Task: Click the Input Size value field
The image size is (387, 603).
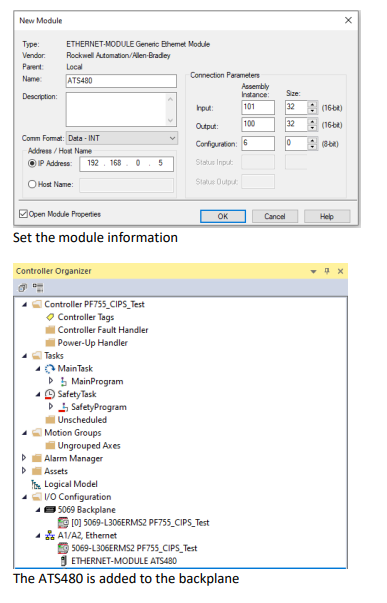Action: pos(297,107)
